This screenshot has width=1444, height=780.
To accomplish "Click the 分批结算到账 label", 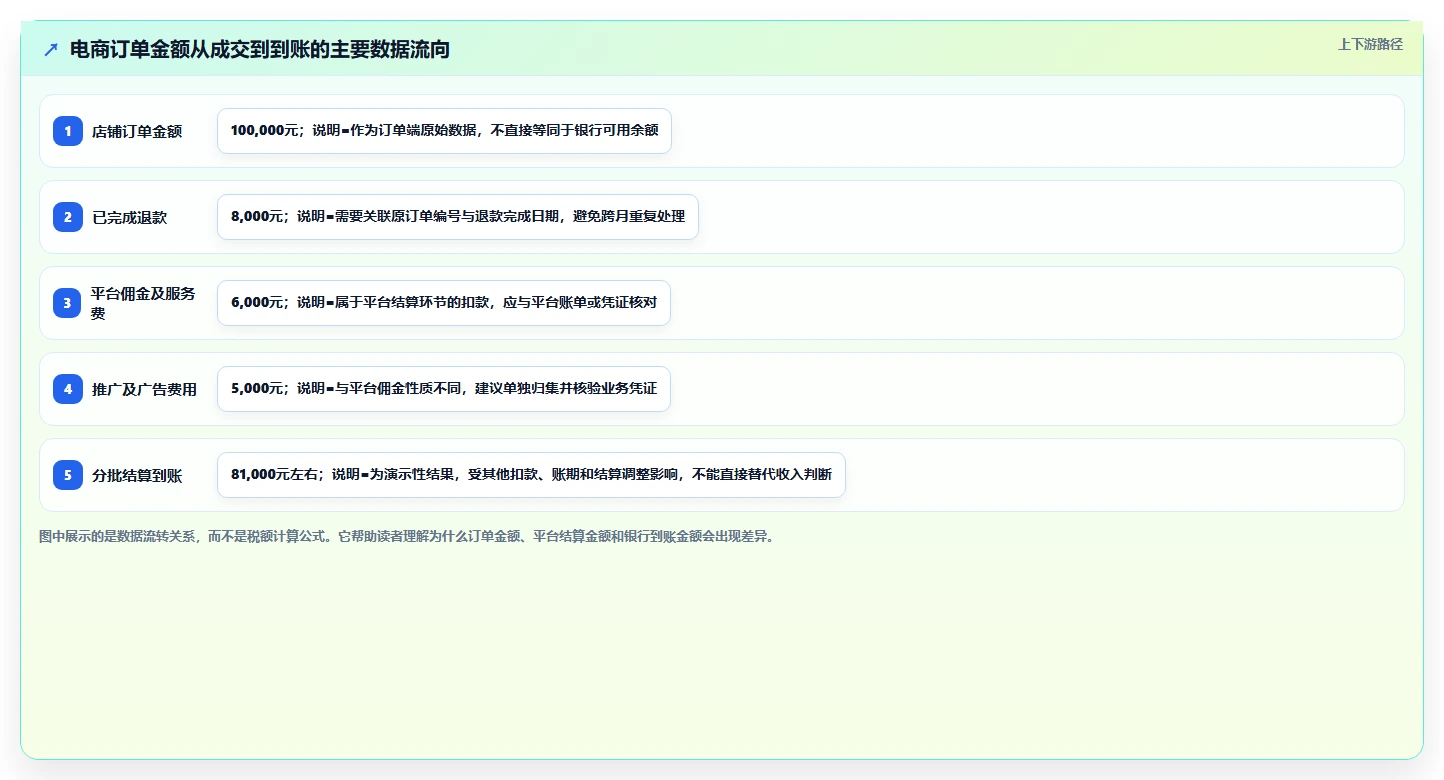I will pos(137,475).
